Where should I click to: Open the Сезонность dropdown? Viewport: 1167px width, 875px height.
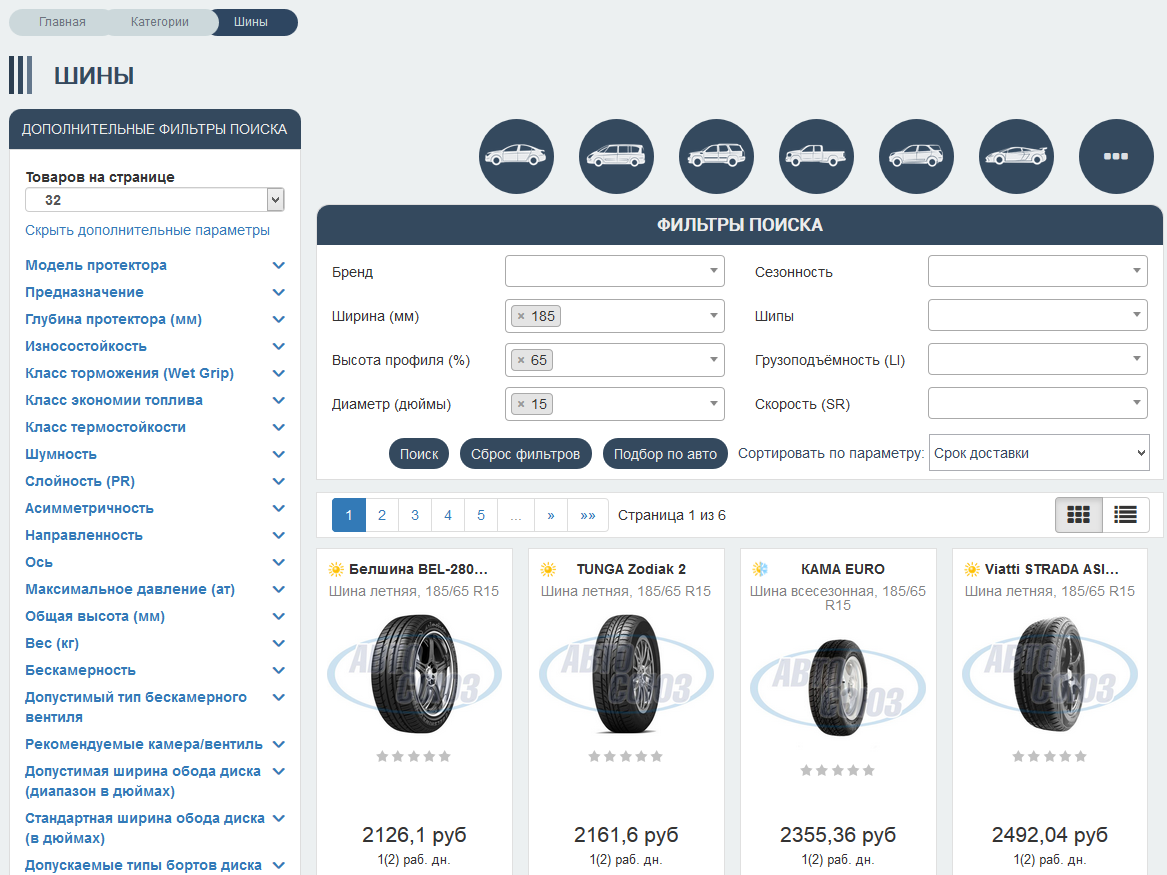[x=1037, y=271]
